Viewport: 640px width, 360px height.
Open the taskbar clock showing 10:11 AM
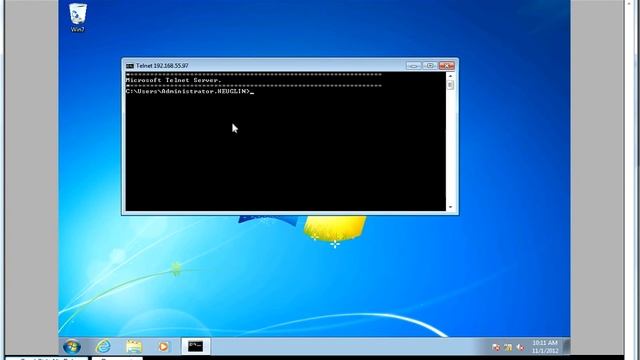(545, 347)
